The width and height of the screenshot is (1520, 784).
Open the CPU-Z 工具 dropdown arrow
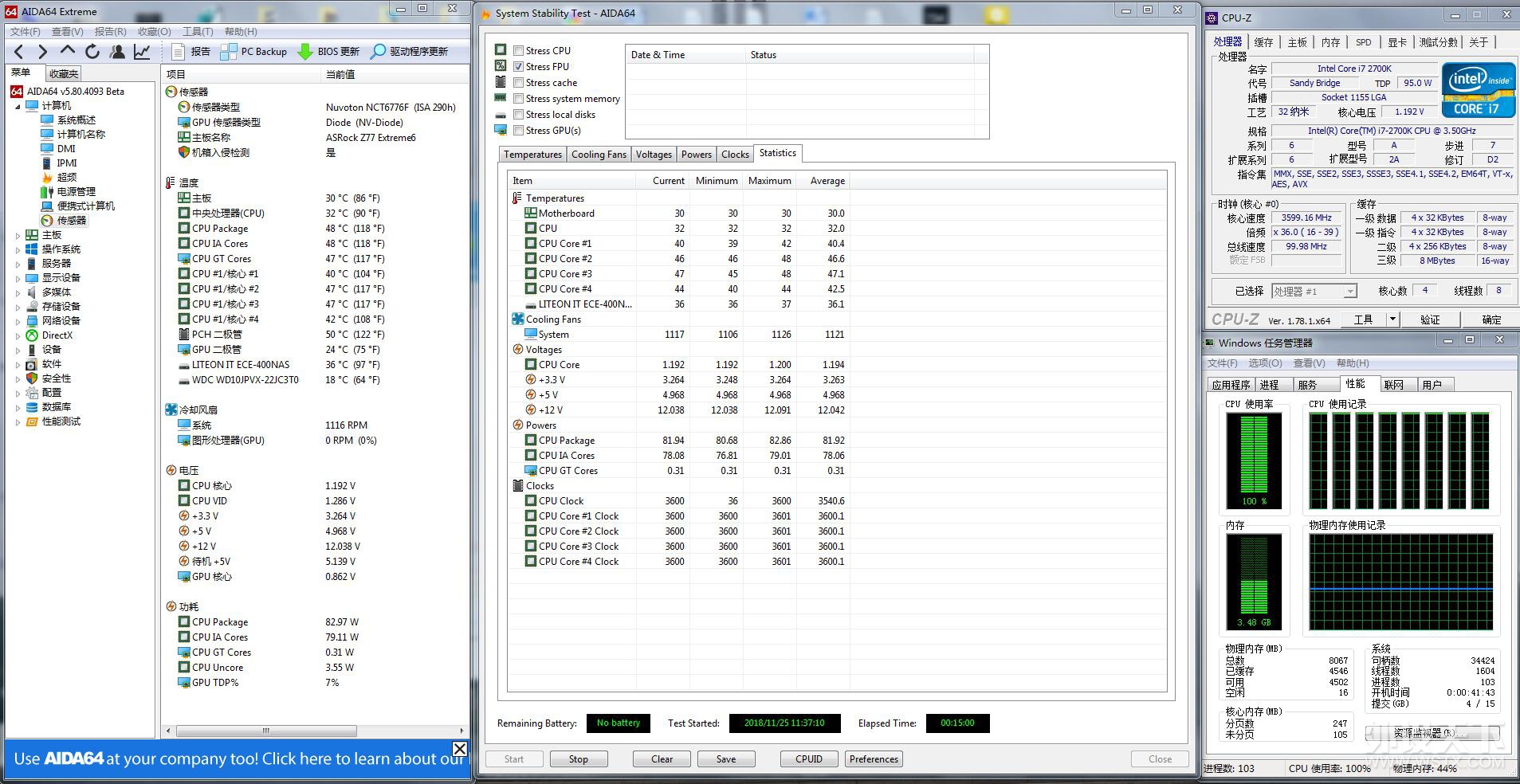[1392, 319]
